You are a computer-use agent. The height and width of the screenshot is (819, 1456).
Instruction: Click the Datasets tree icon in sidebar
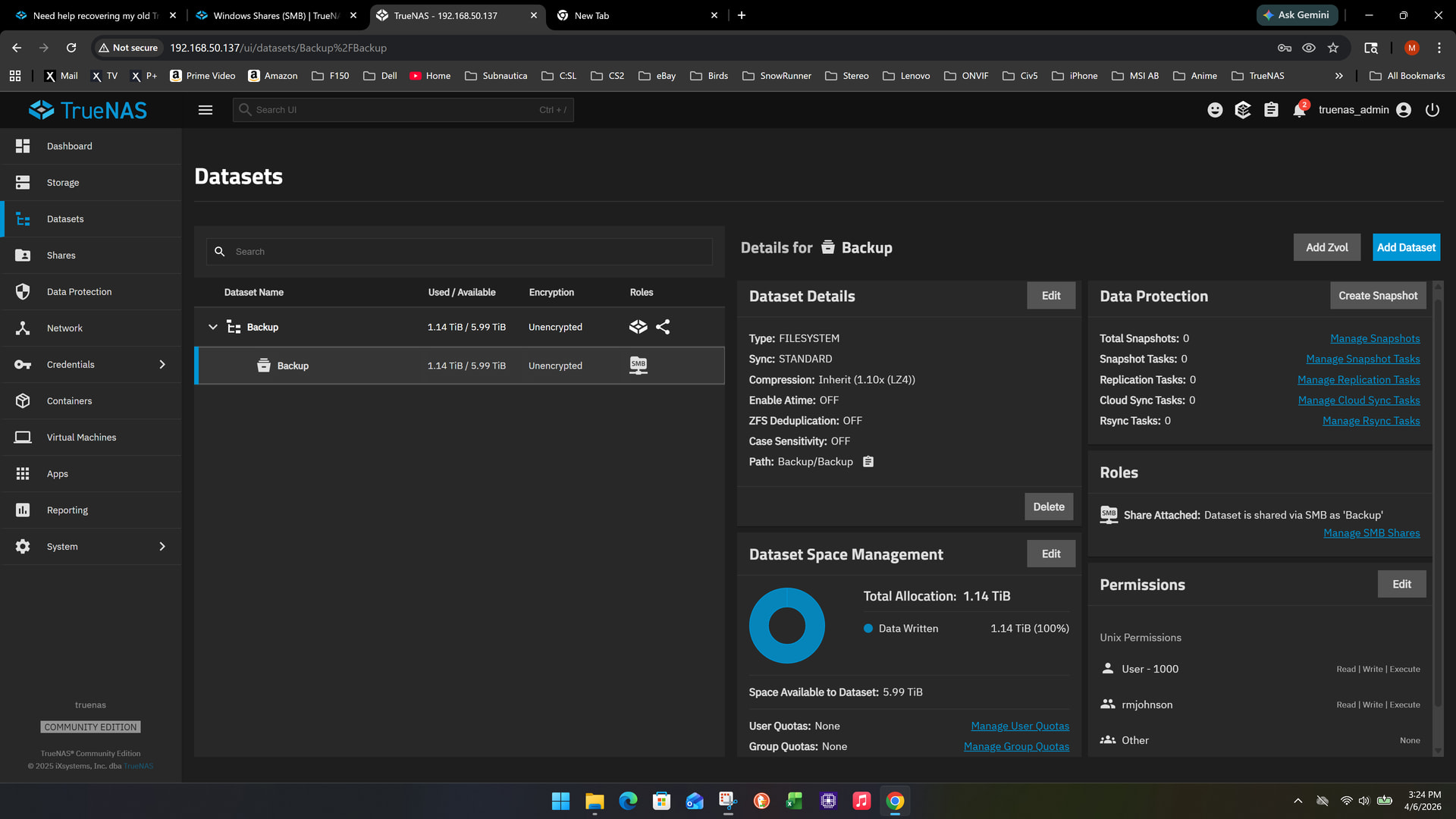tap(23, 219)
